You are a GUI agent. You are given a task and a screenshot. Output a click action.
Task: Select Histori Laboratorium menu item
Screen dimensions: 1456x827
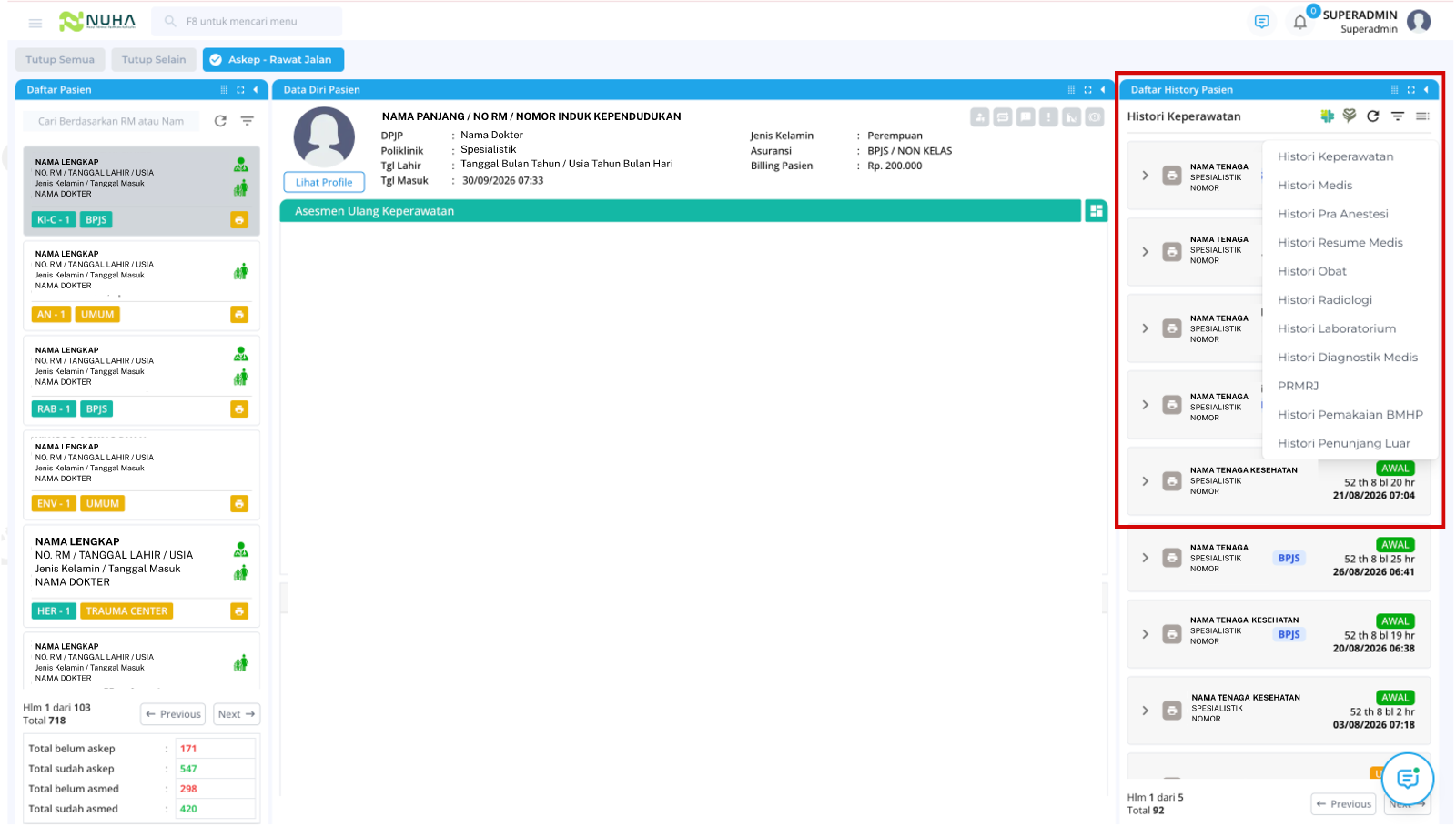(x=1336, y=328)
